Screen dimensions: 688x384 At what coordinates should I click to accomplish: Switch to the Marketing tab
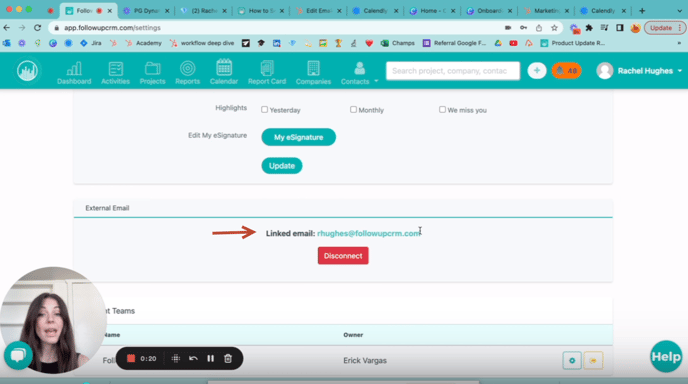click(x=547, y=11)
